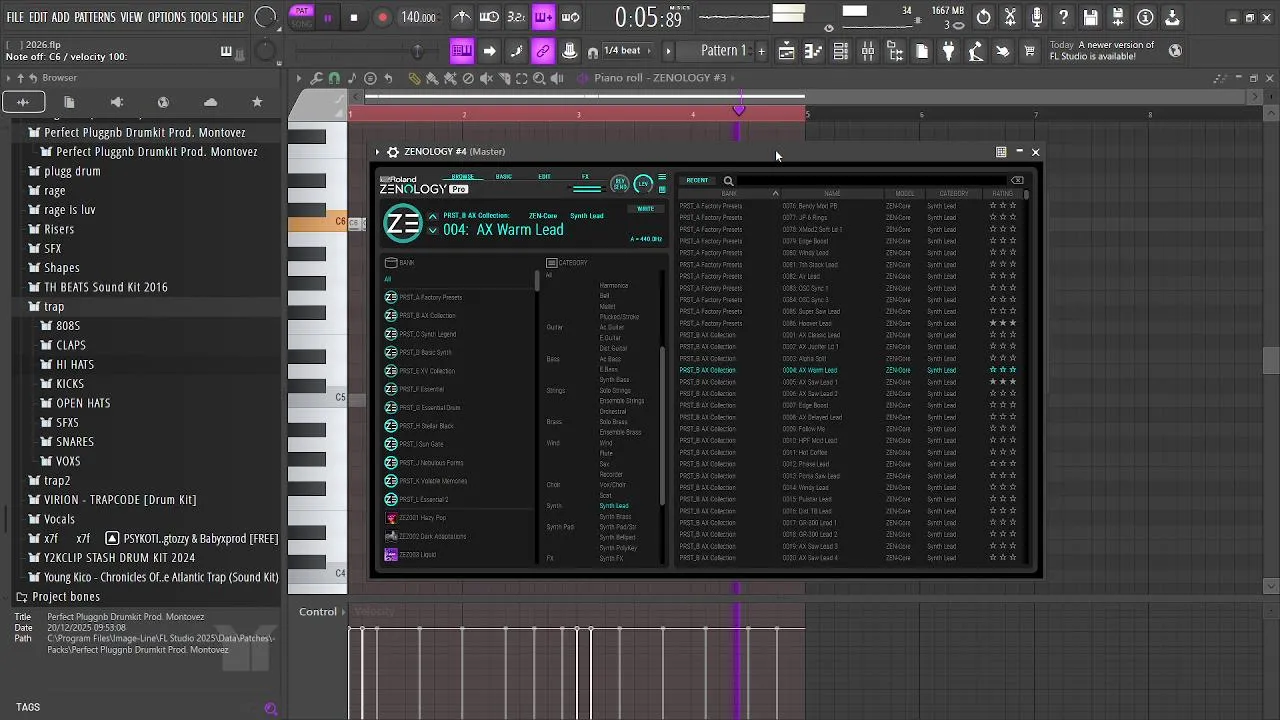The height and width of the screenshot is (720, 1280).
Task: Open the playlist view icon
Action: [787, 50]
